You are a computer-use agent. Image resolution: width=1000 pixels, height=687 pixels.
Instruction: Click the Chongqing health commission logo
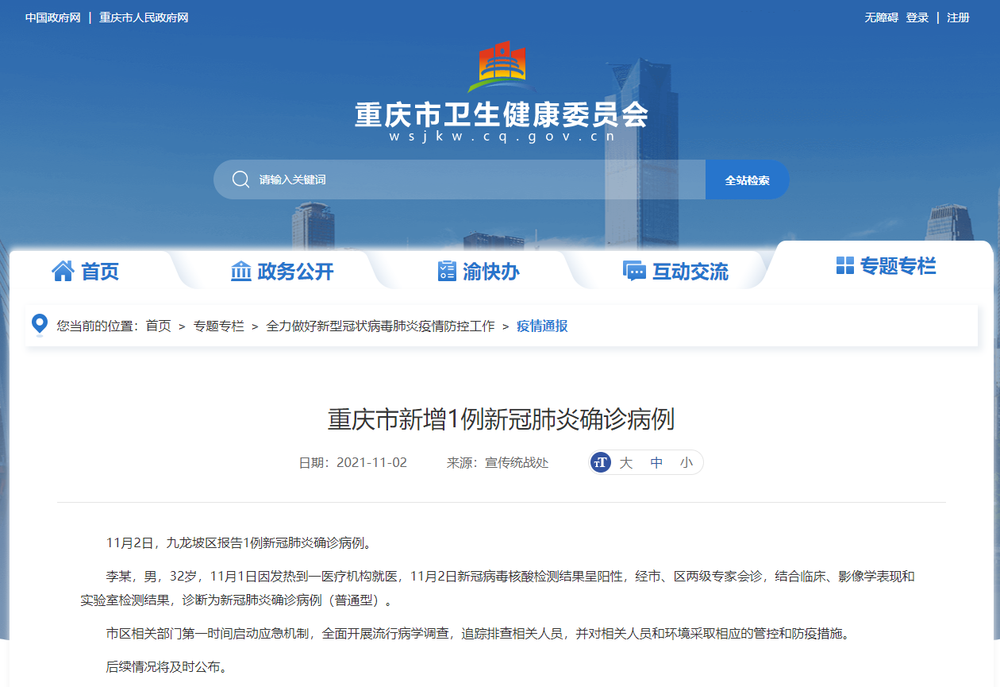(501, 67)
